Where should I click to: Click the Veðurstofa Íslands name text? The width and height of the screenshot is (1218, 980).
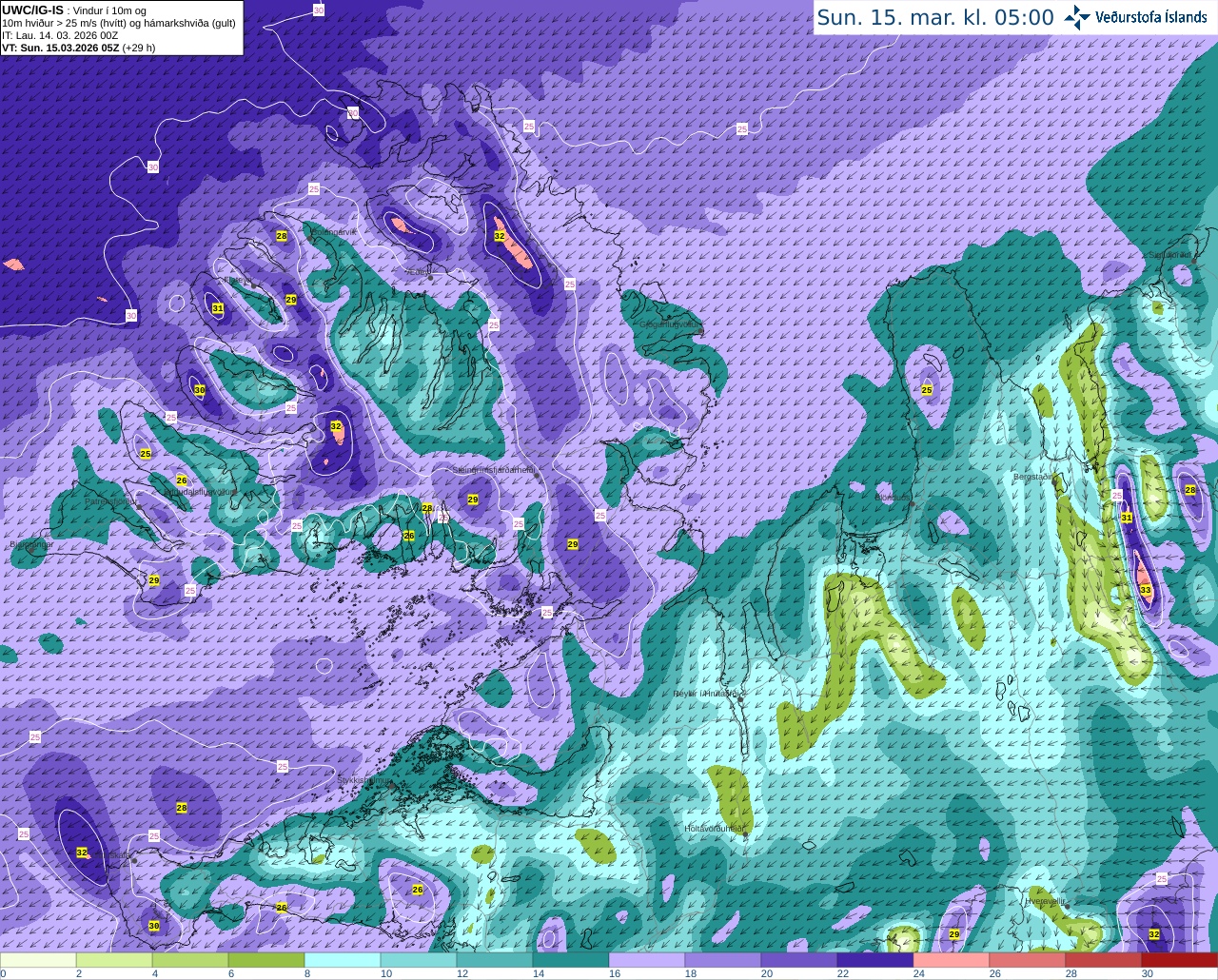pyautogui.click(x=1151, y=17)
